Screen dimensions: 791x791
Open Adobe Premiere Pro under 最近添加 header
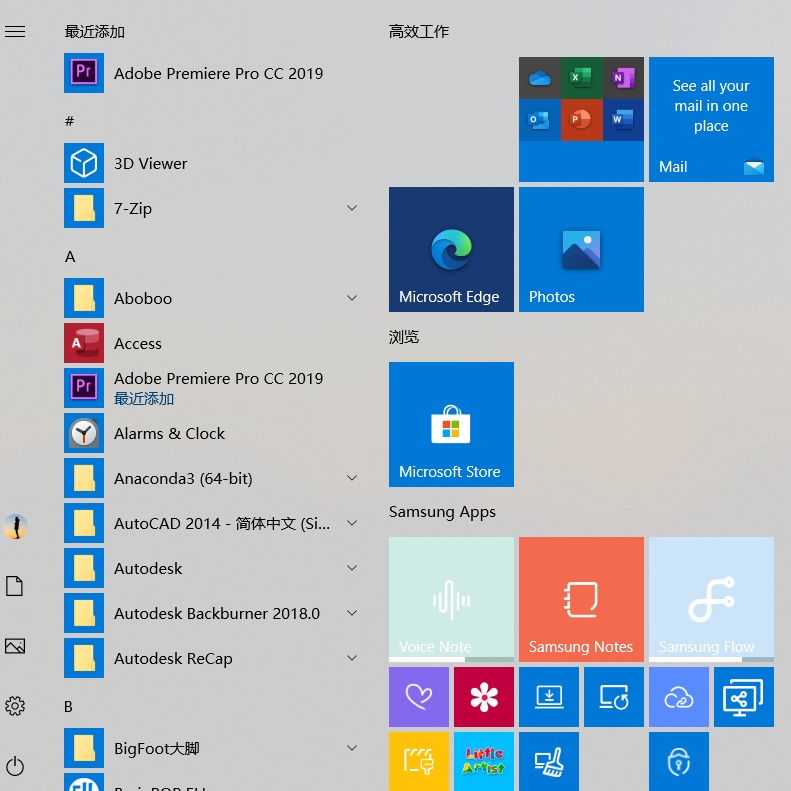(x=212, y=73)
